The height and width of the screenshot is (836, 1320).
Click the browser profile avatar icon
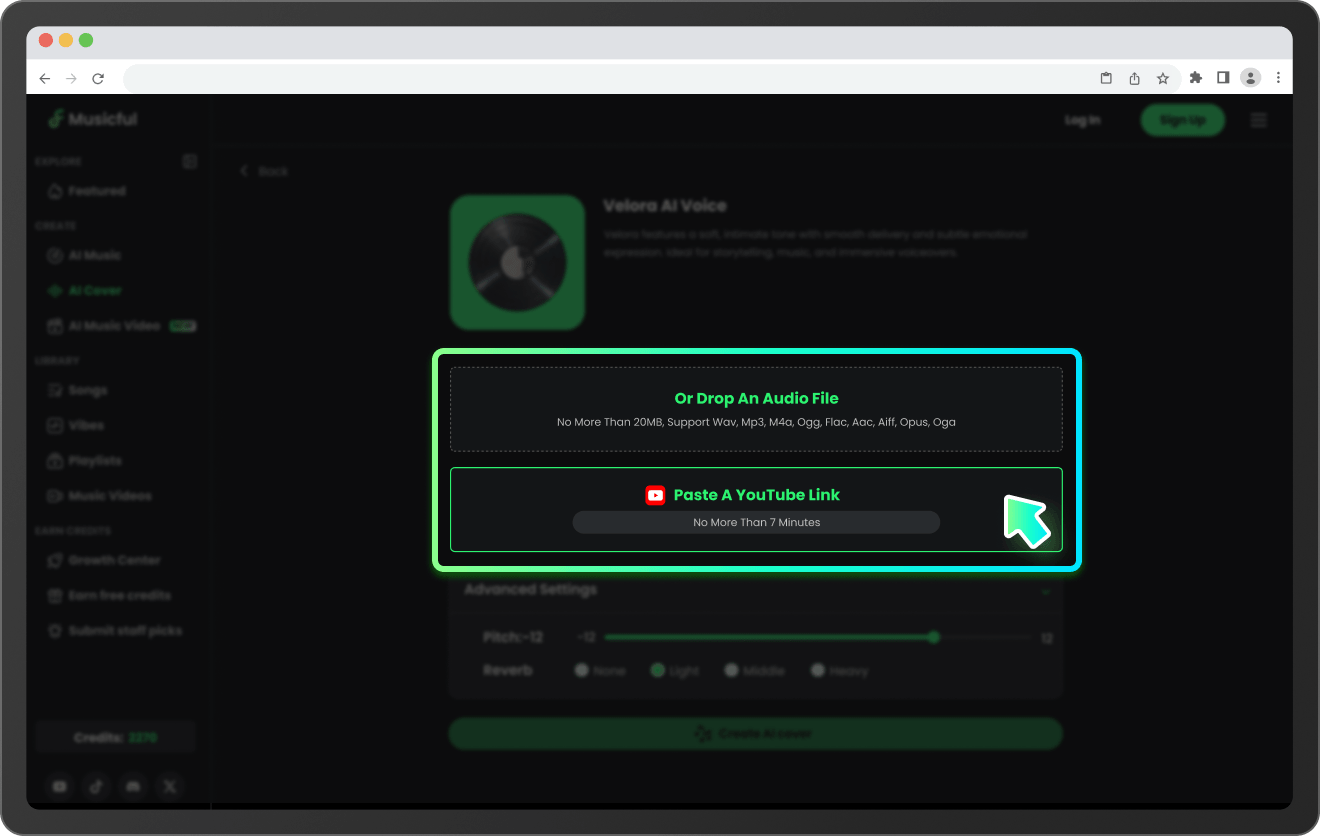click(x=1250, y=78)
